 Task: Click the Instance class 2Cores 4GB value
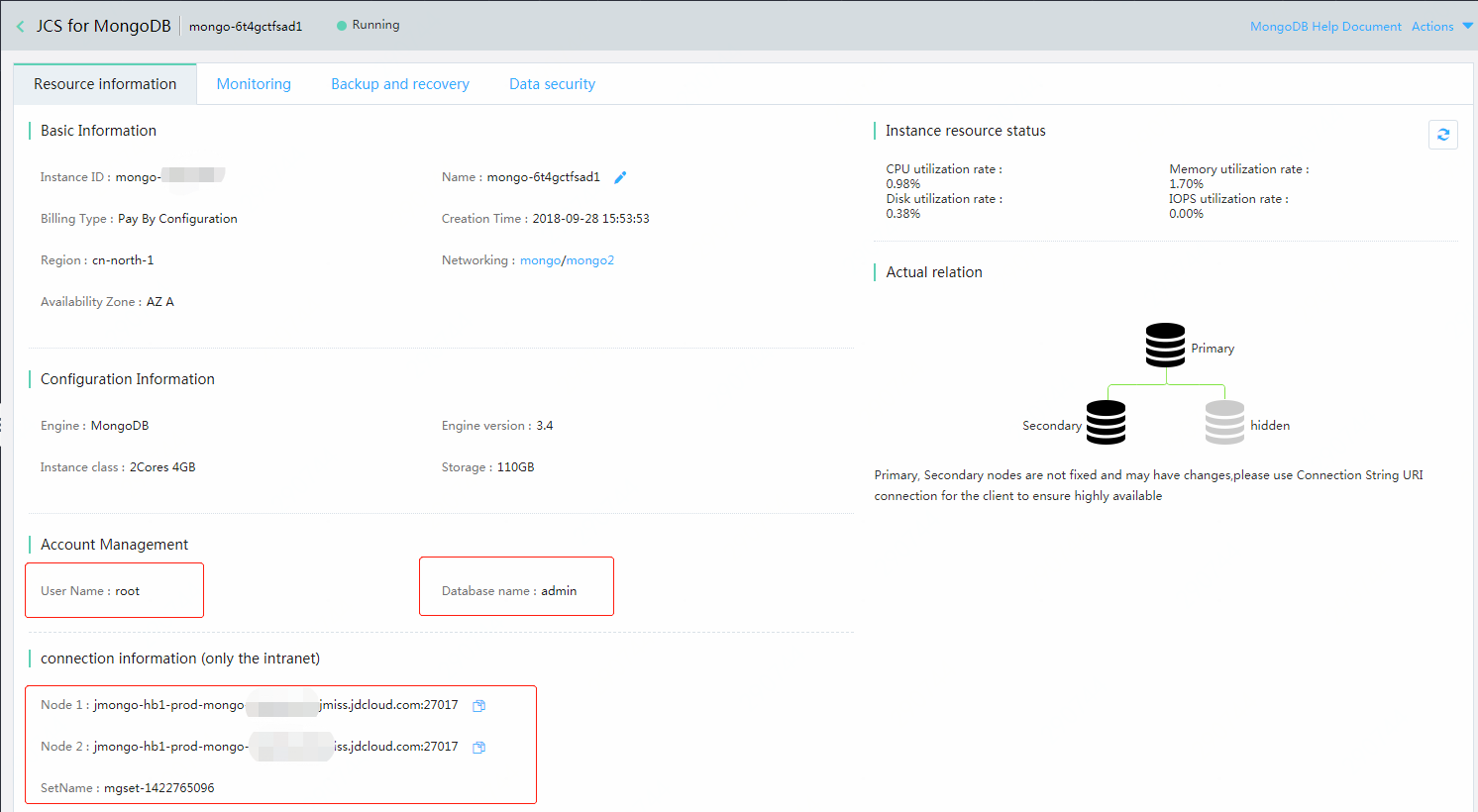[x=162, y=467]
